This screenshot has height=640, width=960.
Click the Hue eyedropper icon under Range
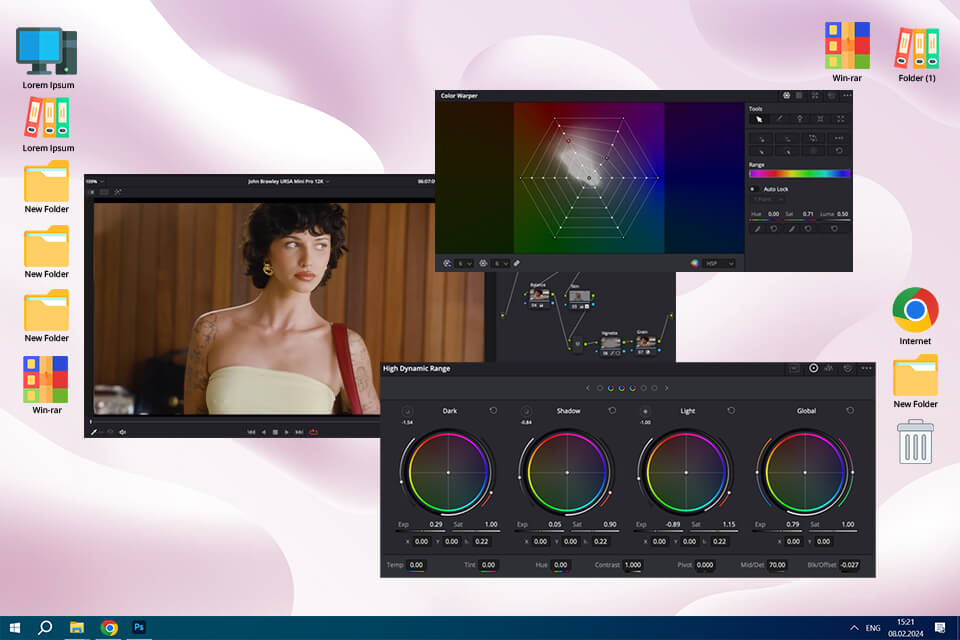click(x=757, y=228)
